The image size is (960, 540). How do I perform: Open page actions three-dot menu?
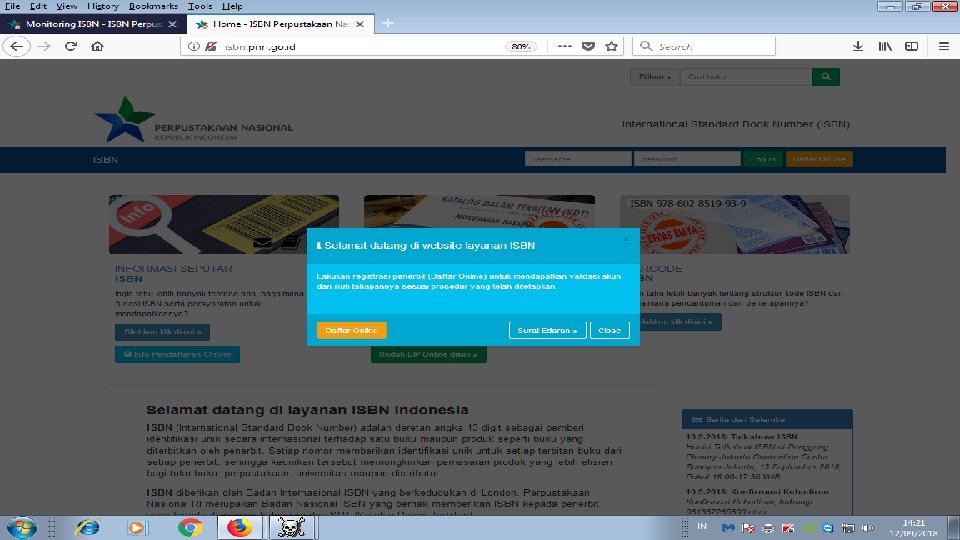[x=564, y=46]
